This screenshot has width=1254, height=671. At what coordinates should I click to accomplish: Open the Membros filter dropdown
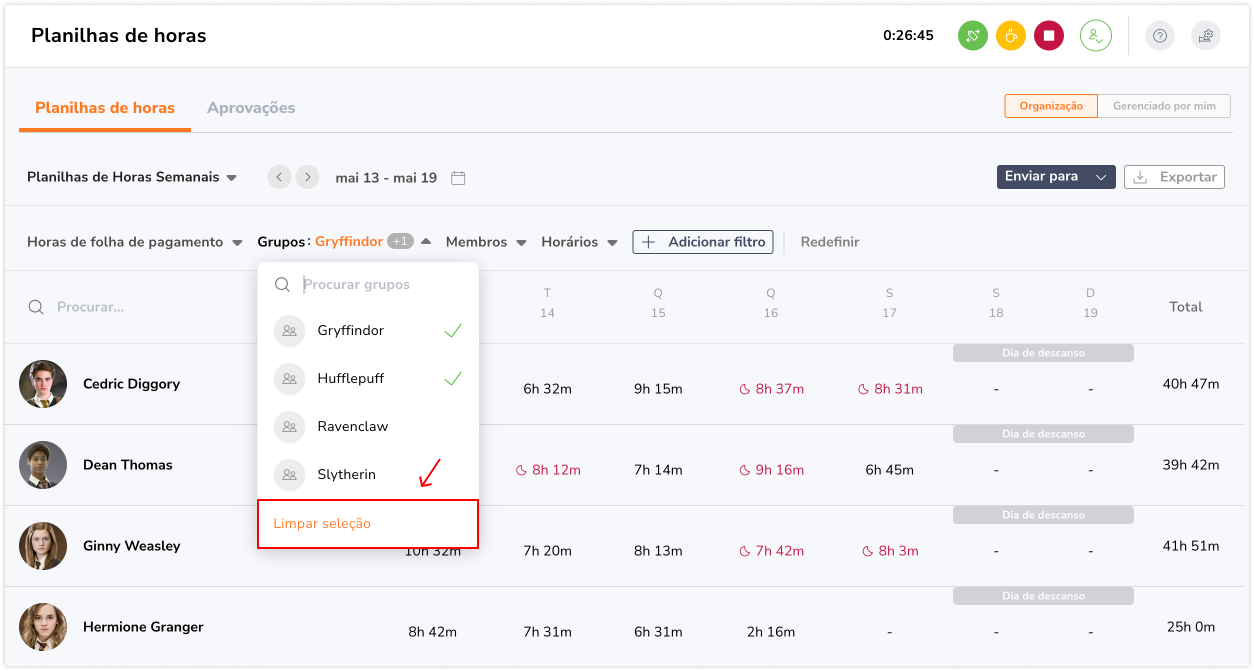485,242
